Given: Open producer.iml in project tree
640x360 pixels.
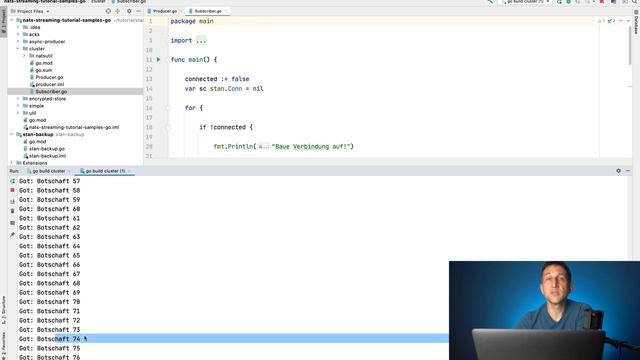Looking at the screenshot, I should [49, 84].
